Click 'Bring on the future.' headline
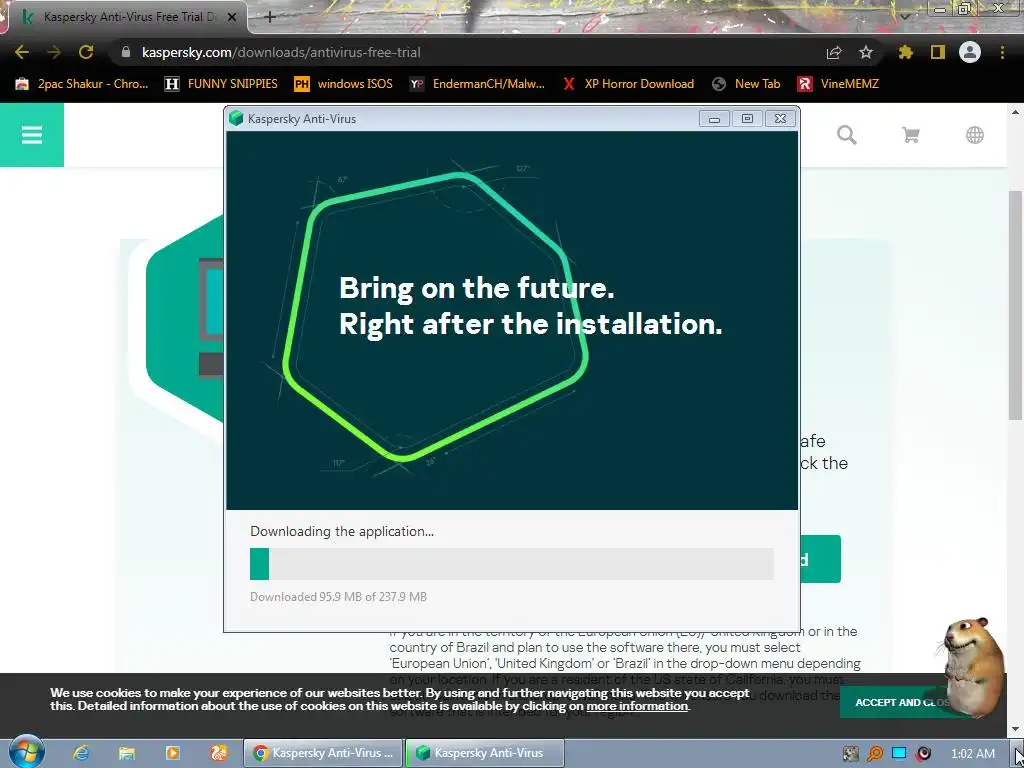Viewport: 1024px width, 768px height. pos(477,288)
